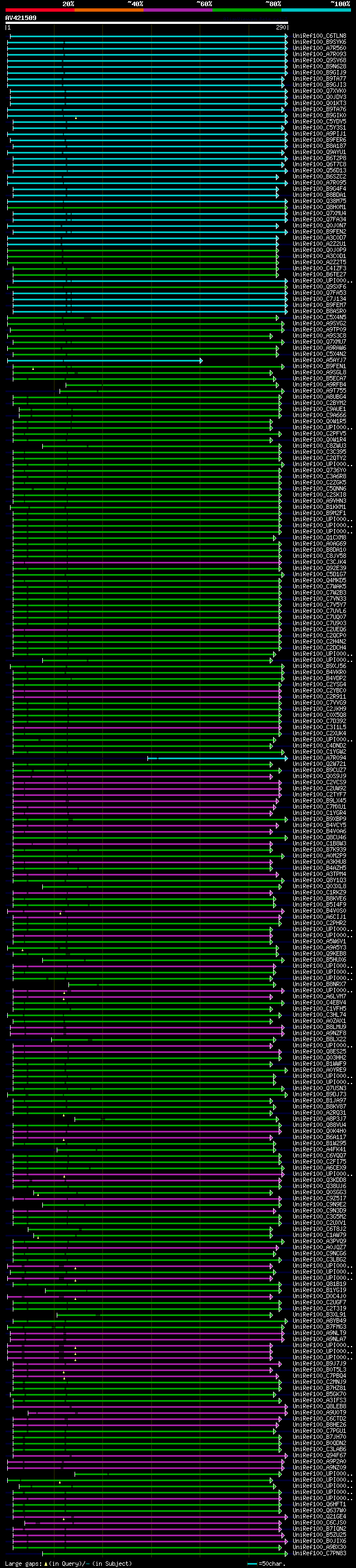Viewport: 356px width, 1568px height.
Task: Click the cyan alignment bar for UniRef100_A5AYJ7
Action: pyautogui.click(x=105, y=360)
